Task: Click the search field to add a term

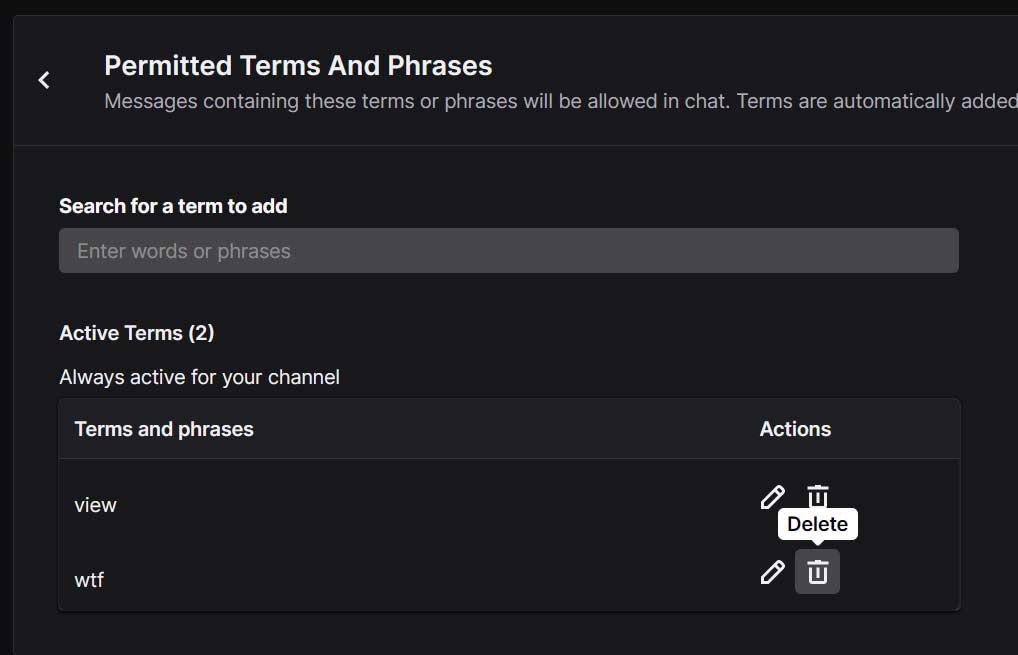Action: point(508,251)
